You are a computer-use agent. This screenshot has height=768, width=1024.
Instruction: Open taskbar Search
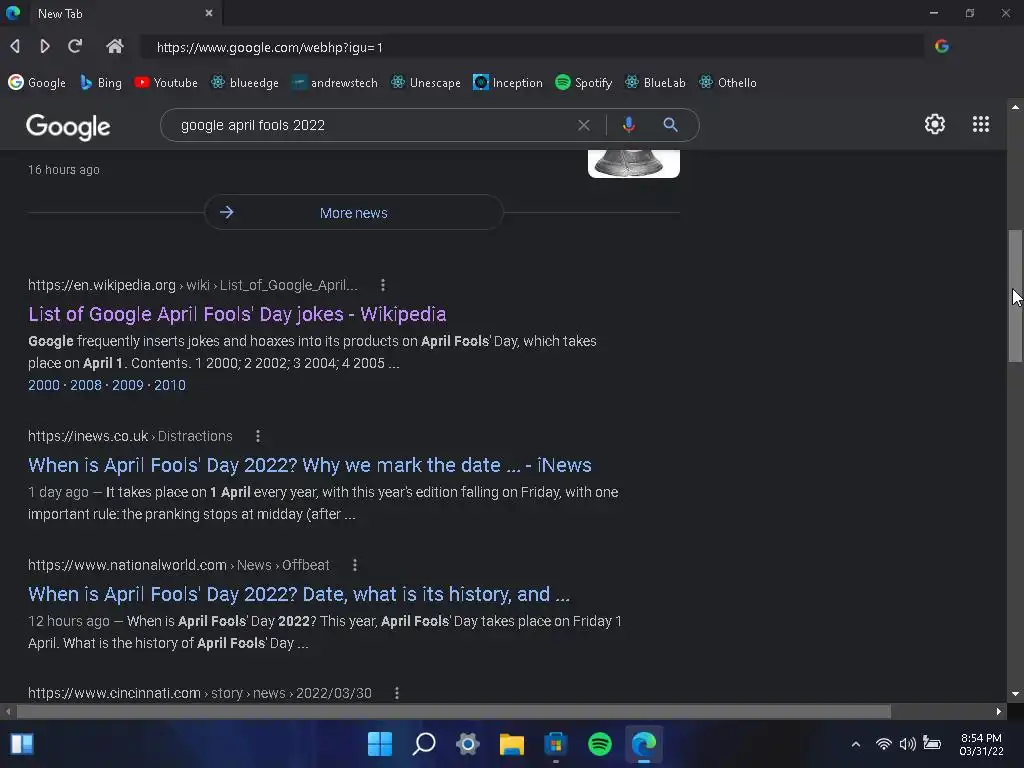click(x=424, y=744)
